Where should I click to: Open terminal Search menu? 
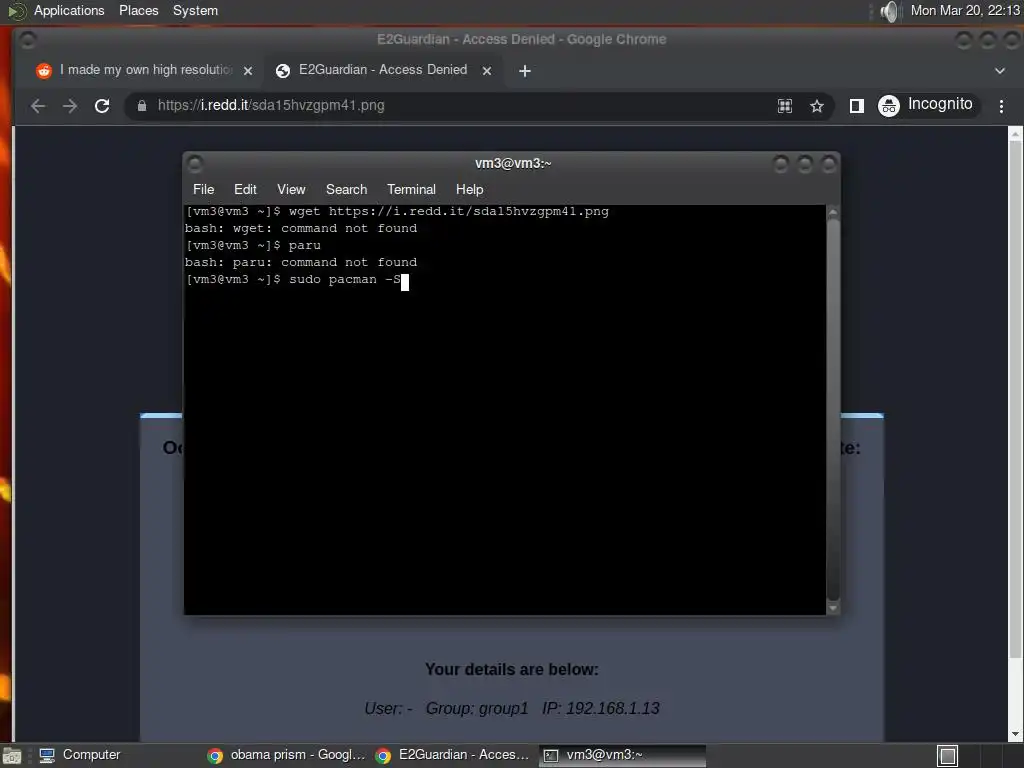347,189
